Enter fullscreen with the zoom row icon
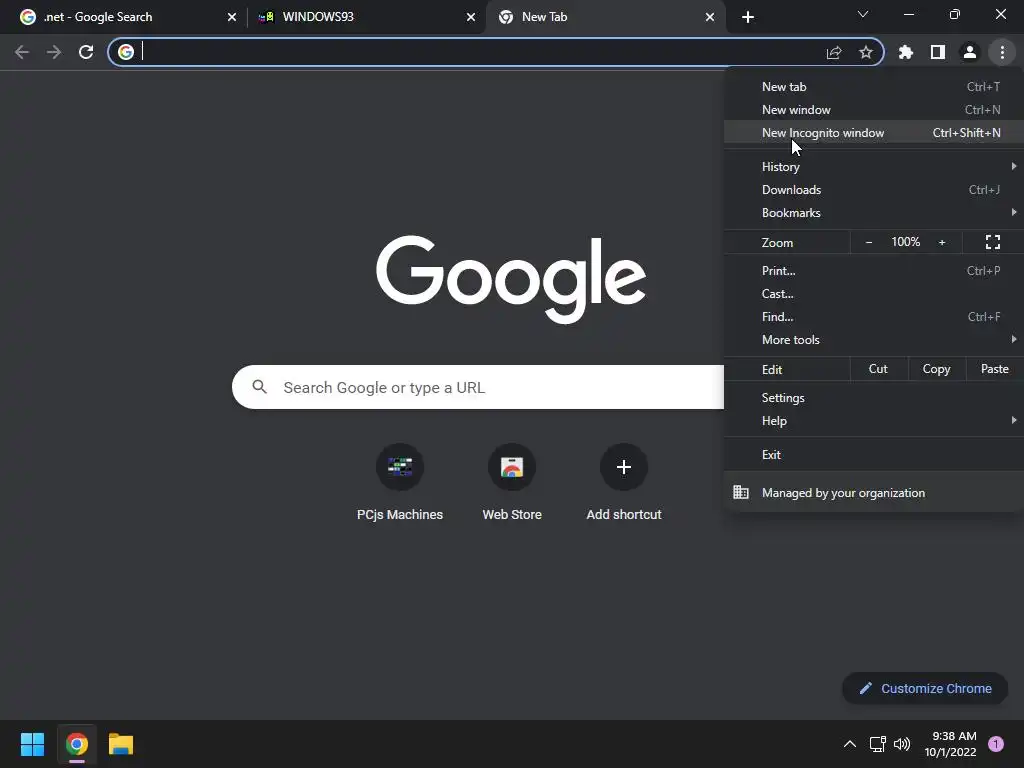Image resolution: width=1024 pixels, height=768 pixels. [x=993, y=242]
